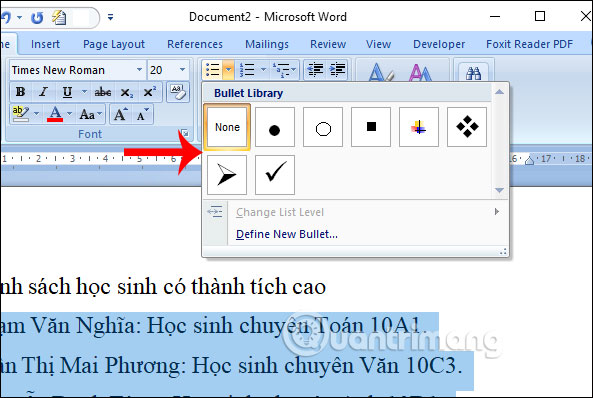Toggle Strikethrough formatting
This screenshot has height=398, width=593.
(103, 92)
